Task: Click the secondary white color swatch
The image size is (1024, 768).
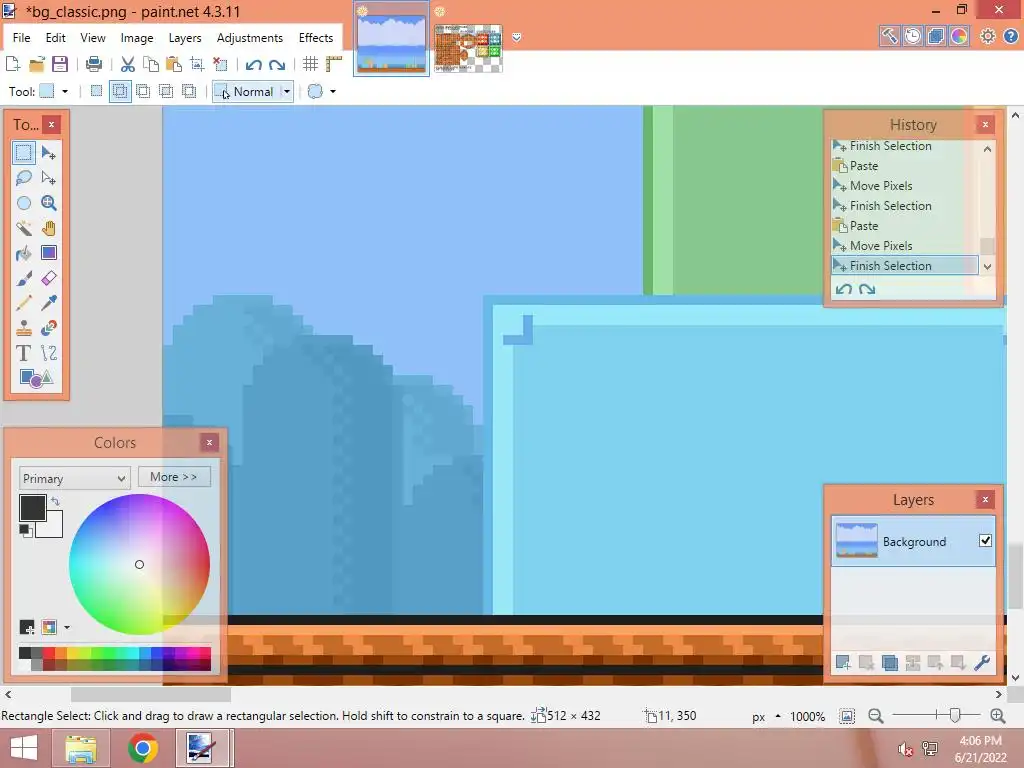Action: [x=52, y=526]
